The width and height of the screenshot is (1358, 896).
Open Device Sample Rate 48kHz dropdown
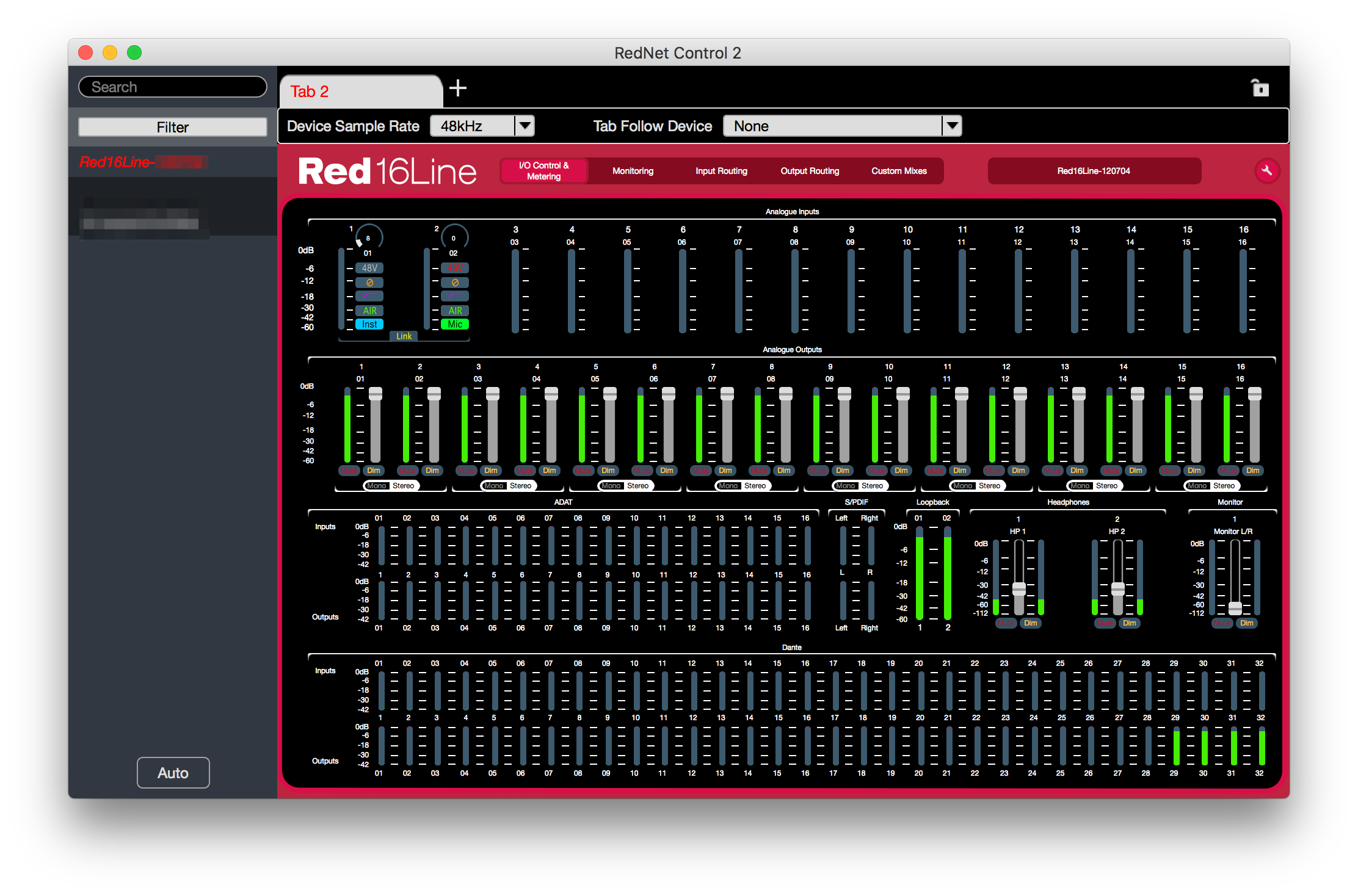[x=482, y=126]
